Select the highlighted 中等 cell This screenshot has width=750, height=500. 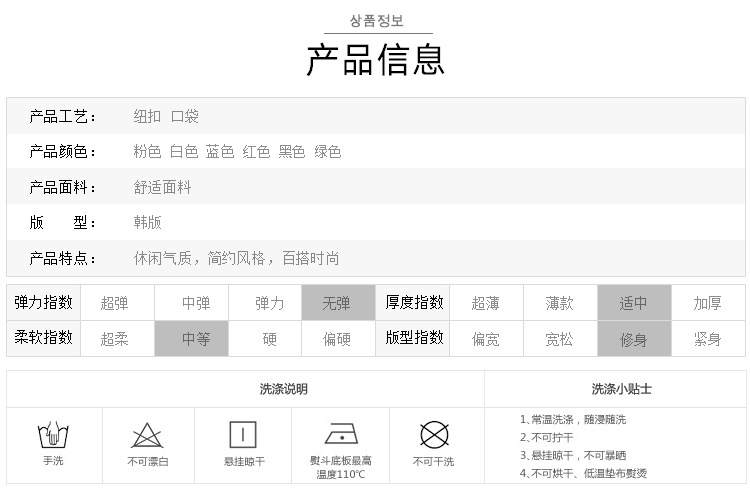191,339
